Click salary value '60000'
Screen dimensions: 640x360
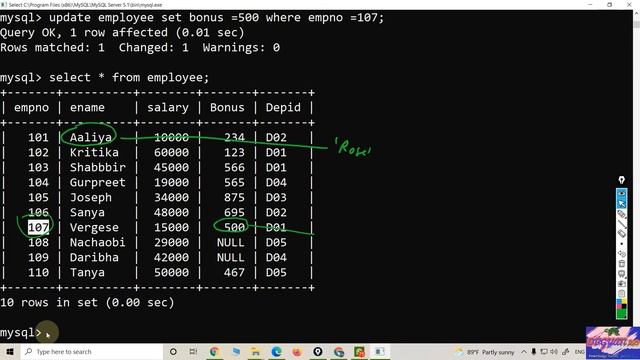click(171, 153)
